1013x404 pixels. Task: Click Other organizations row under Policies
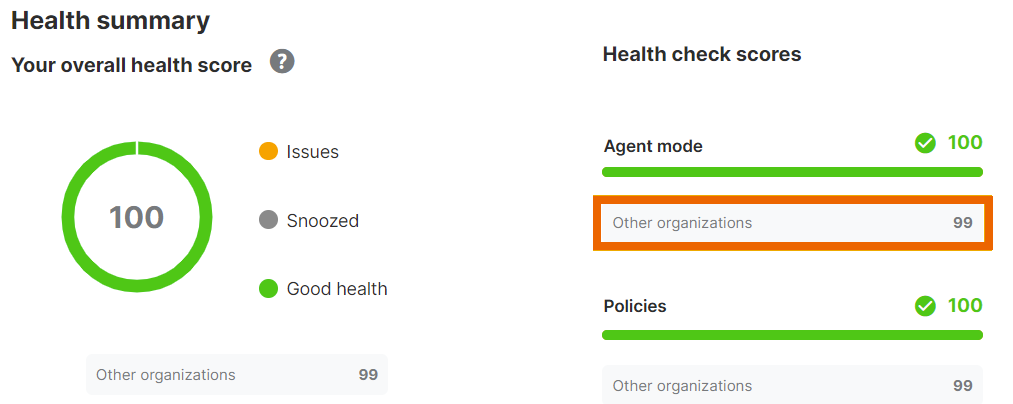[792, 385]
